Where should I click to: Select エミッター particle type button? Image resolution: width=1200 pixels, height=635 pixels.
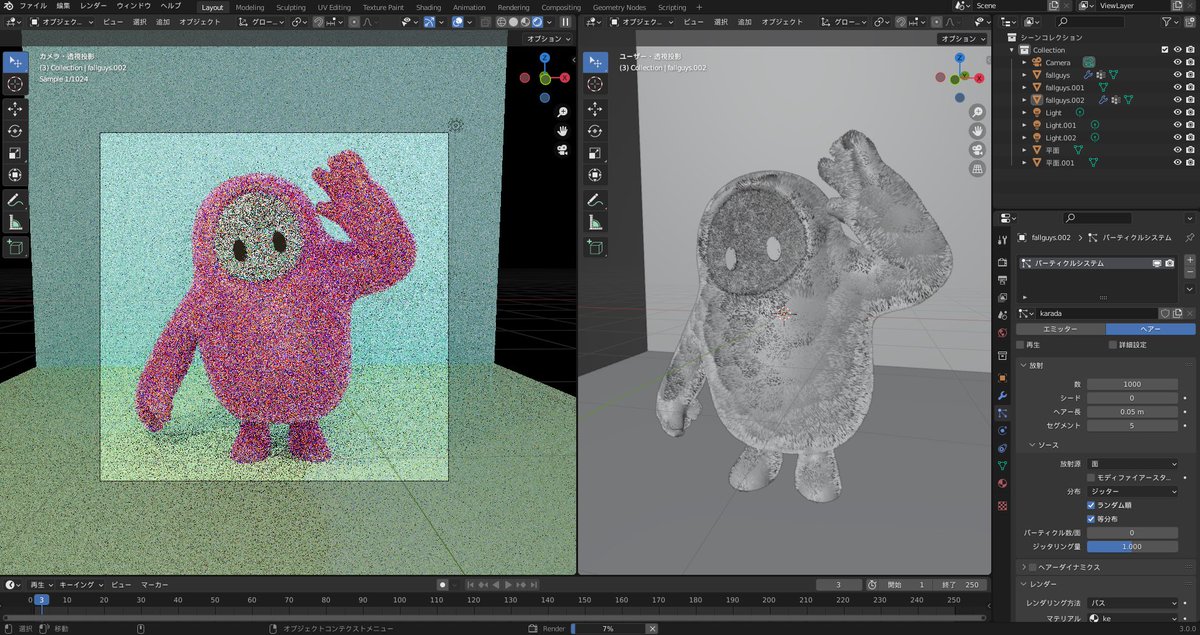pos(1060,329)
